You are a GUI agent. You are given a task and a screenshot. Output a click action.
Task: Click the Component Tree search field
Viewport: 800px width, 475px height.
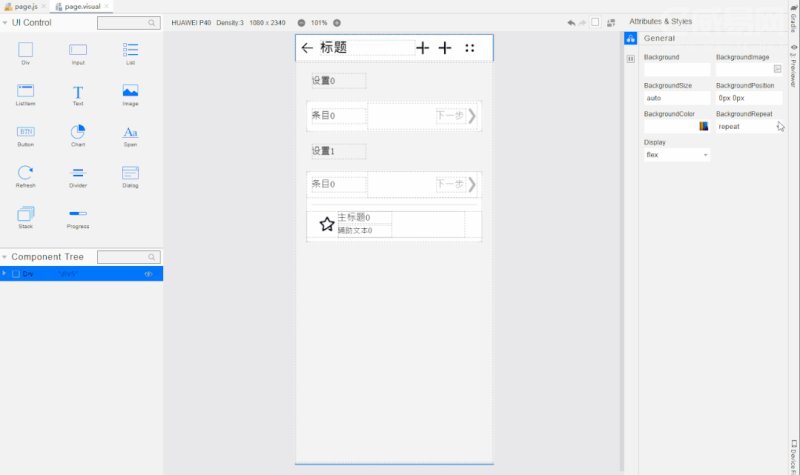129,257
